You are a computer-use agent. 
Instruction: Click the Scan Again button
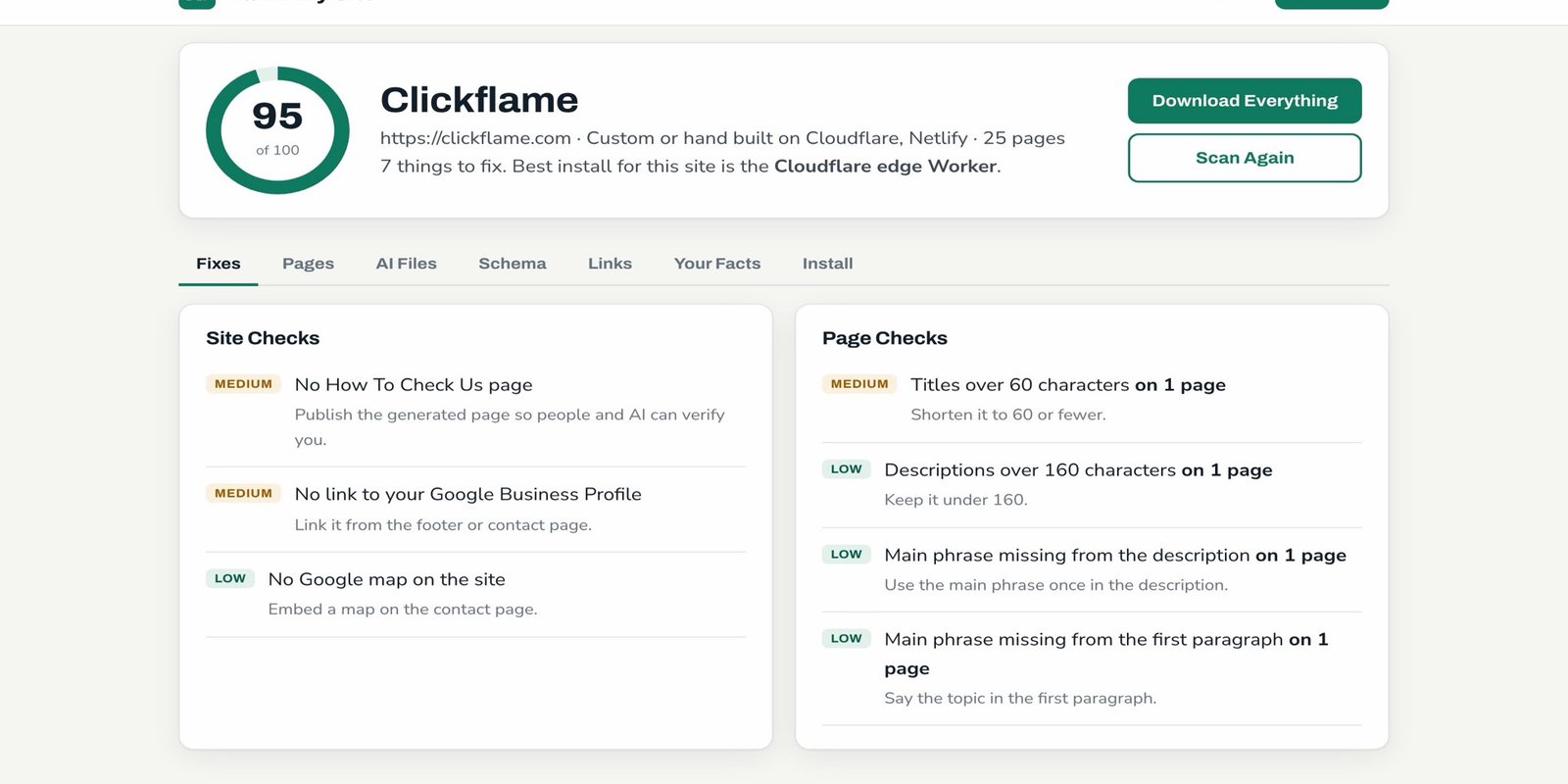1245,158
